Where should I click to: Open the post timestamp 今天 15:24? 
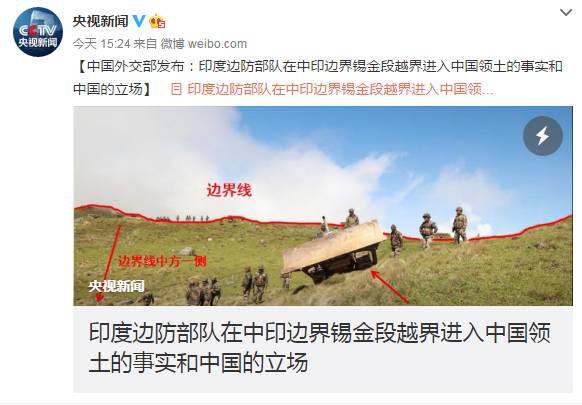click(x=101, y=44)
